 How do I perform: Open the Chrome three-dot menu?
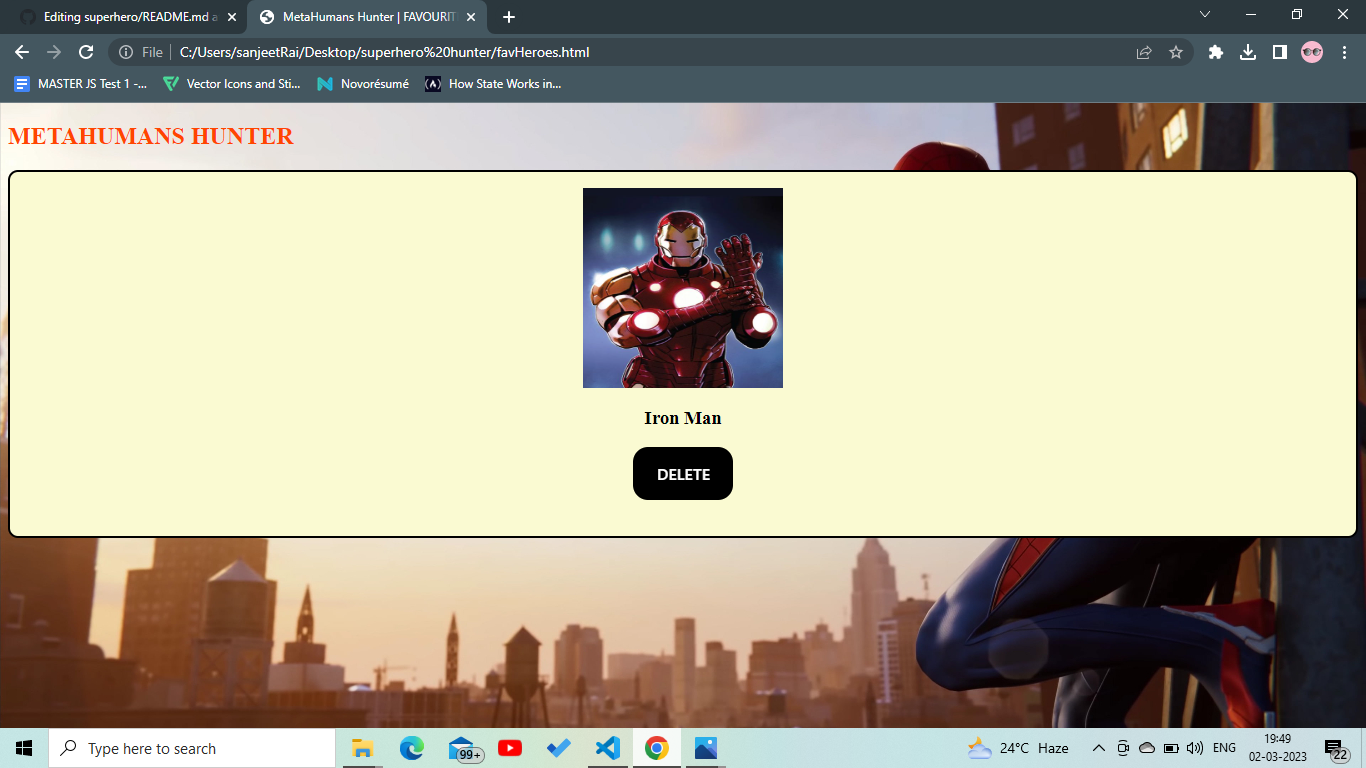click(1345, 52)
